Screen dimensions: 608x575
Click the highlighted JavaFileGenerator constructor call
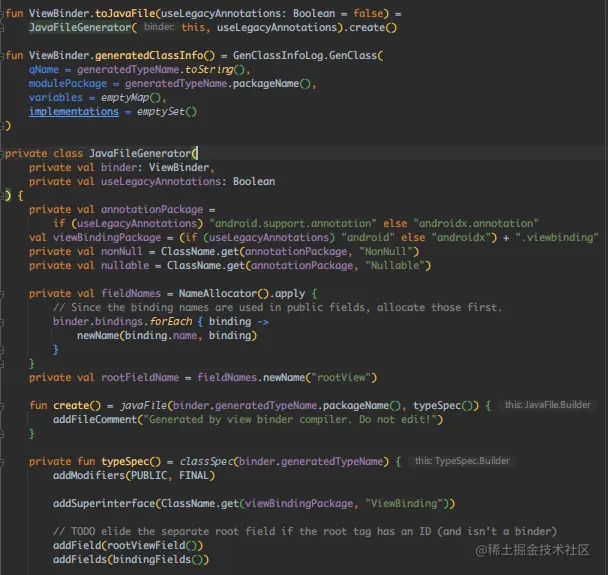(80, 28)
